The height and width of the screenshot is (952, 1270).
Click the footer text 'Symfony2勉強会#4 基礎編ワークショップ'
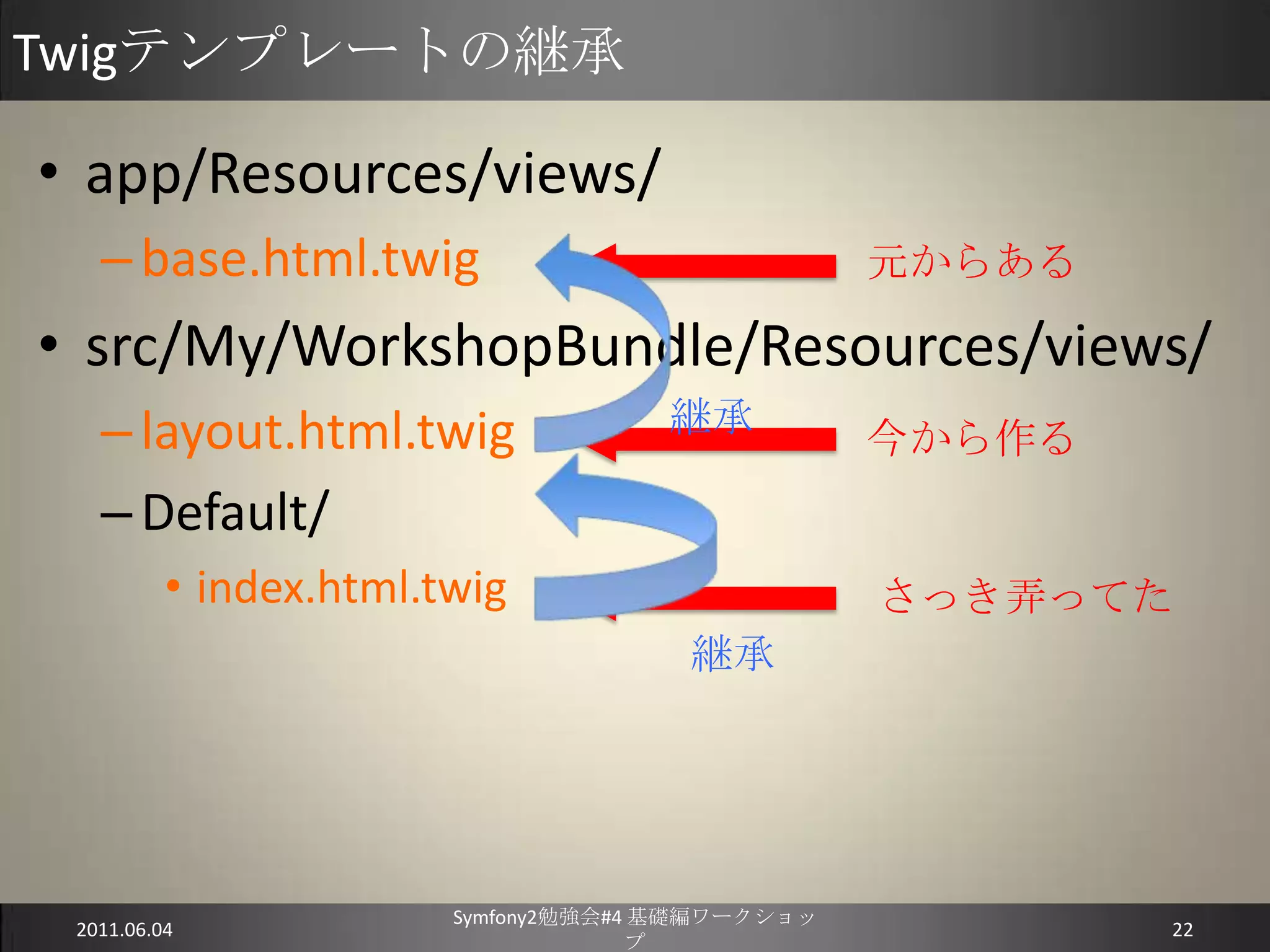click(634, 928)
